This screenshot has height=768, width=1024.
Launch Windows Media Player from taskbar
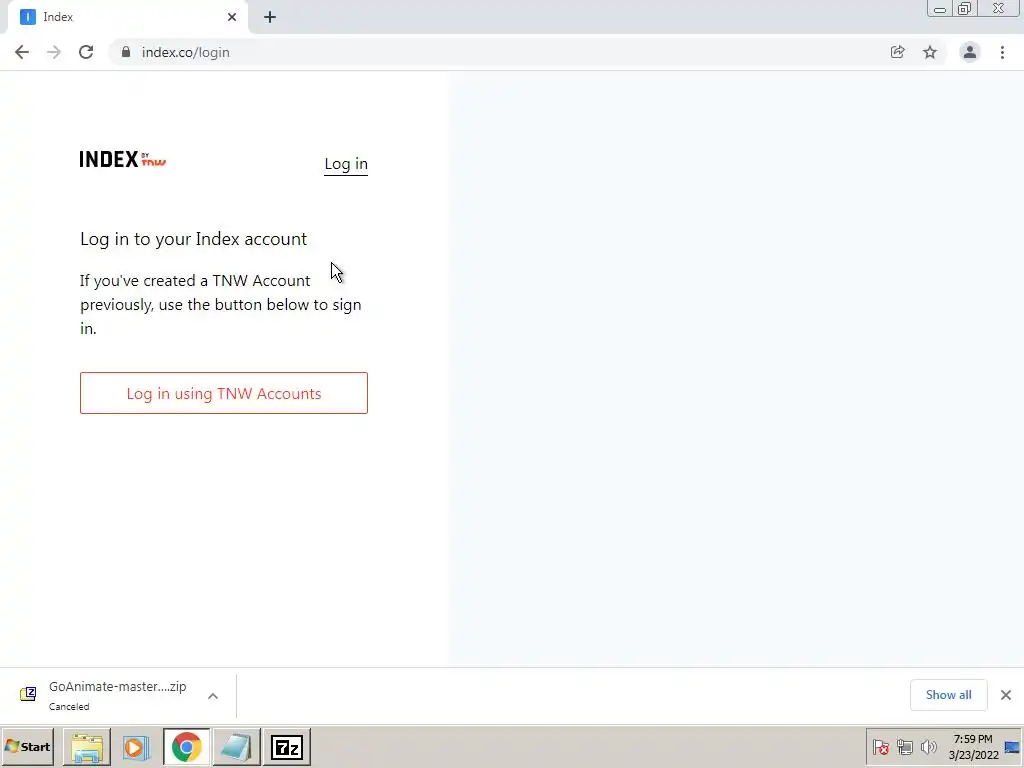(x=136, y=746)
